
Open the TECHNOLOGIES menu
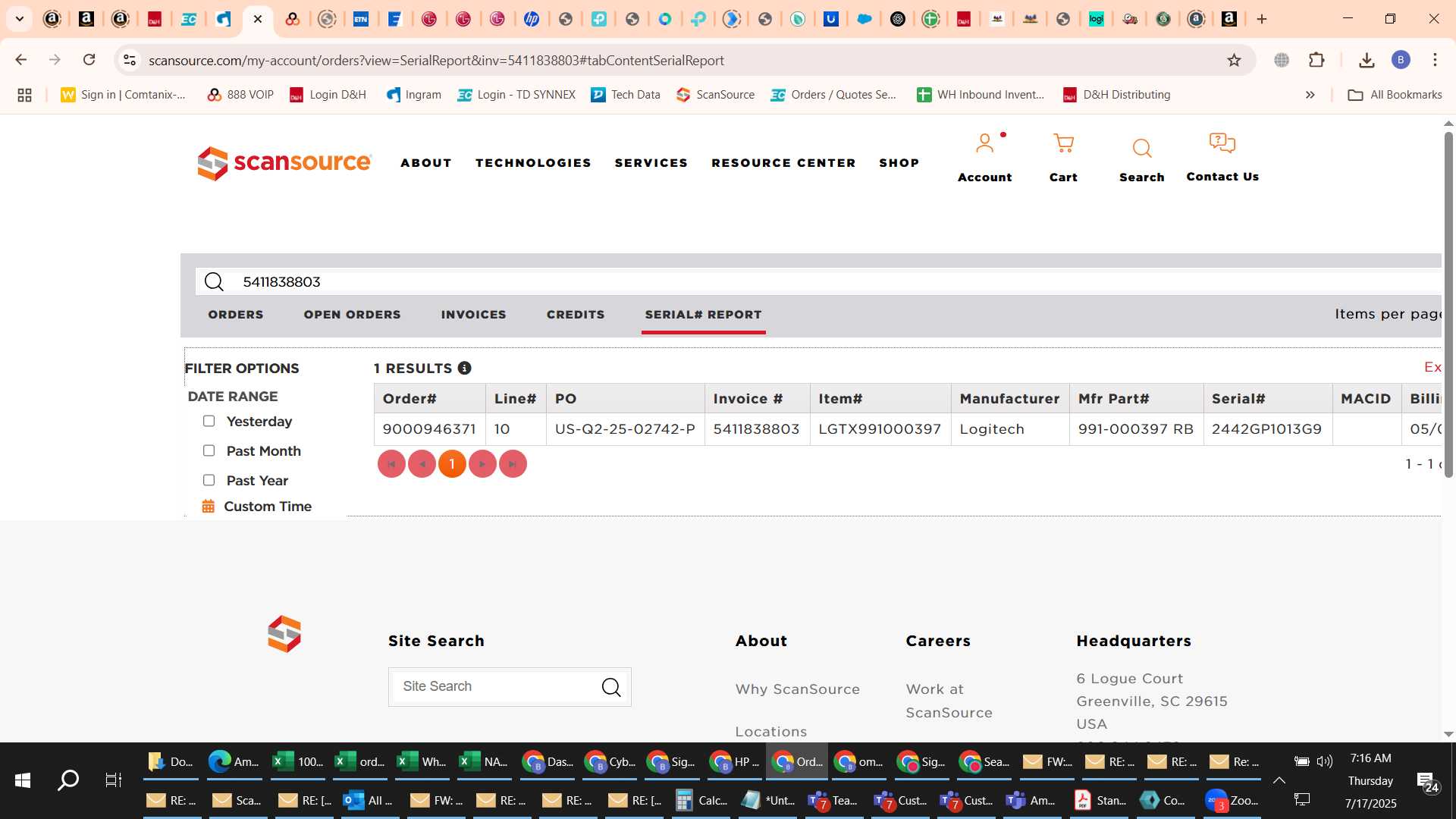533,163
